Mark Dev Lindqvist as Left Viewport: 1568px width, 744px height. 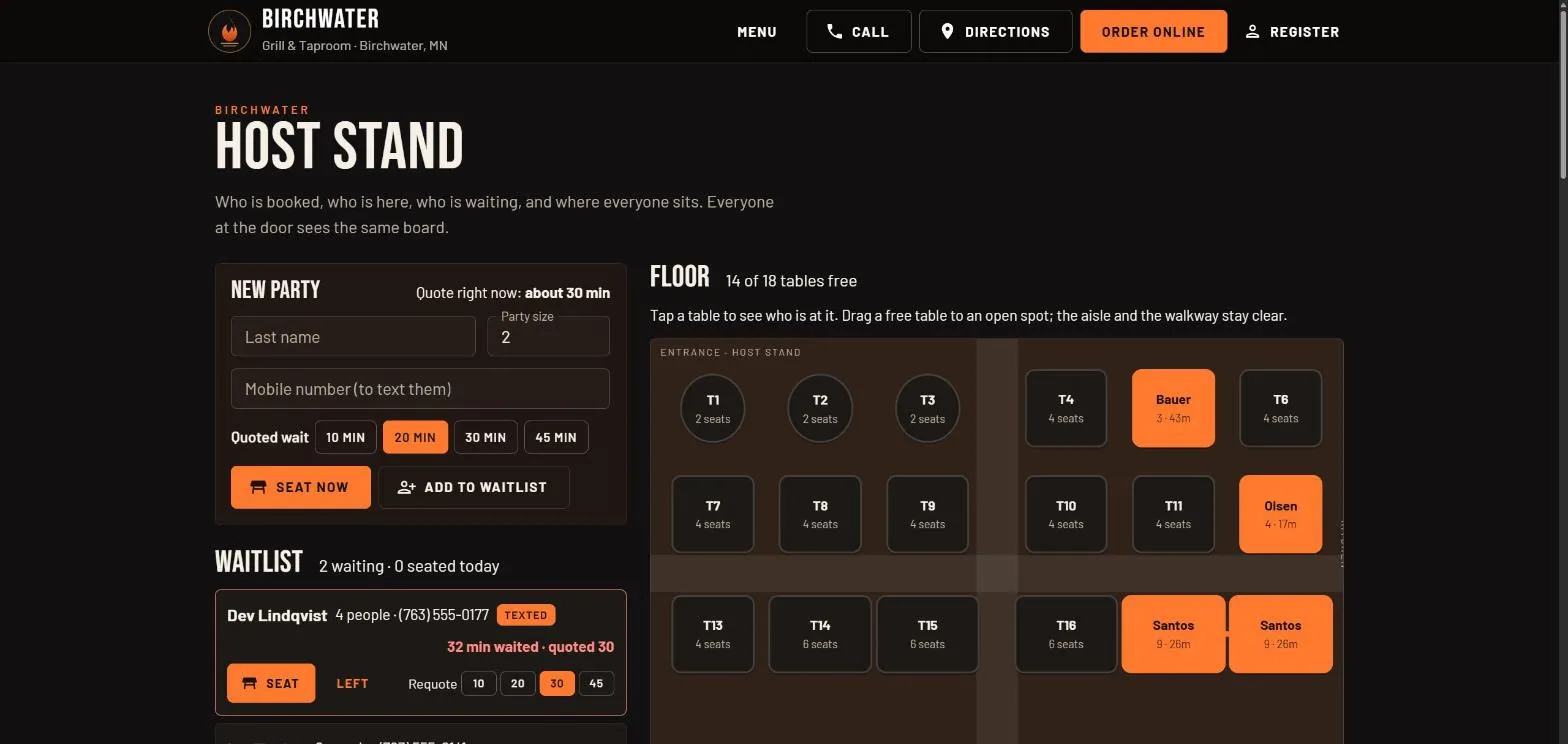[352, 683]
